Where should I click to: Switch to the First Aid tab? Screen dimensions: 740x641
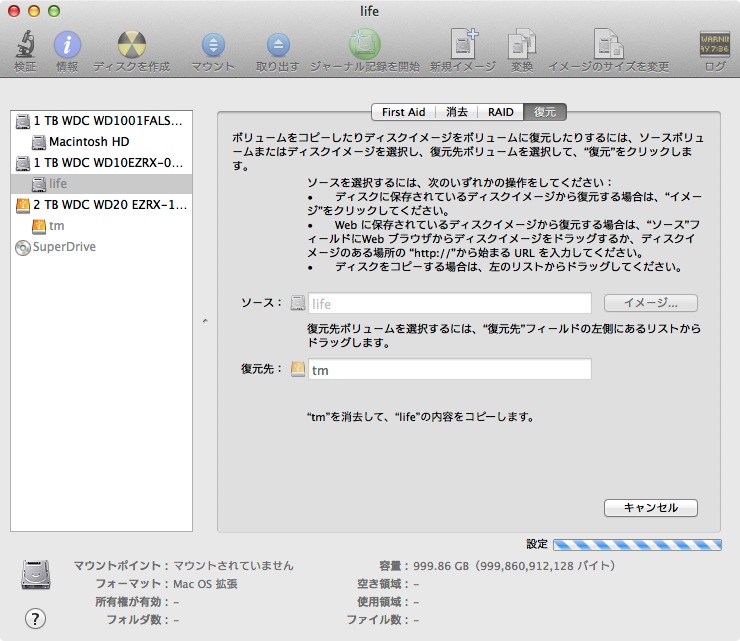(403, 112)
